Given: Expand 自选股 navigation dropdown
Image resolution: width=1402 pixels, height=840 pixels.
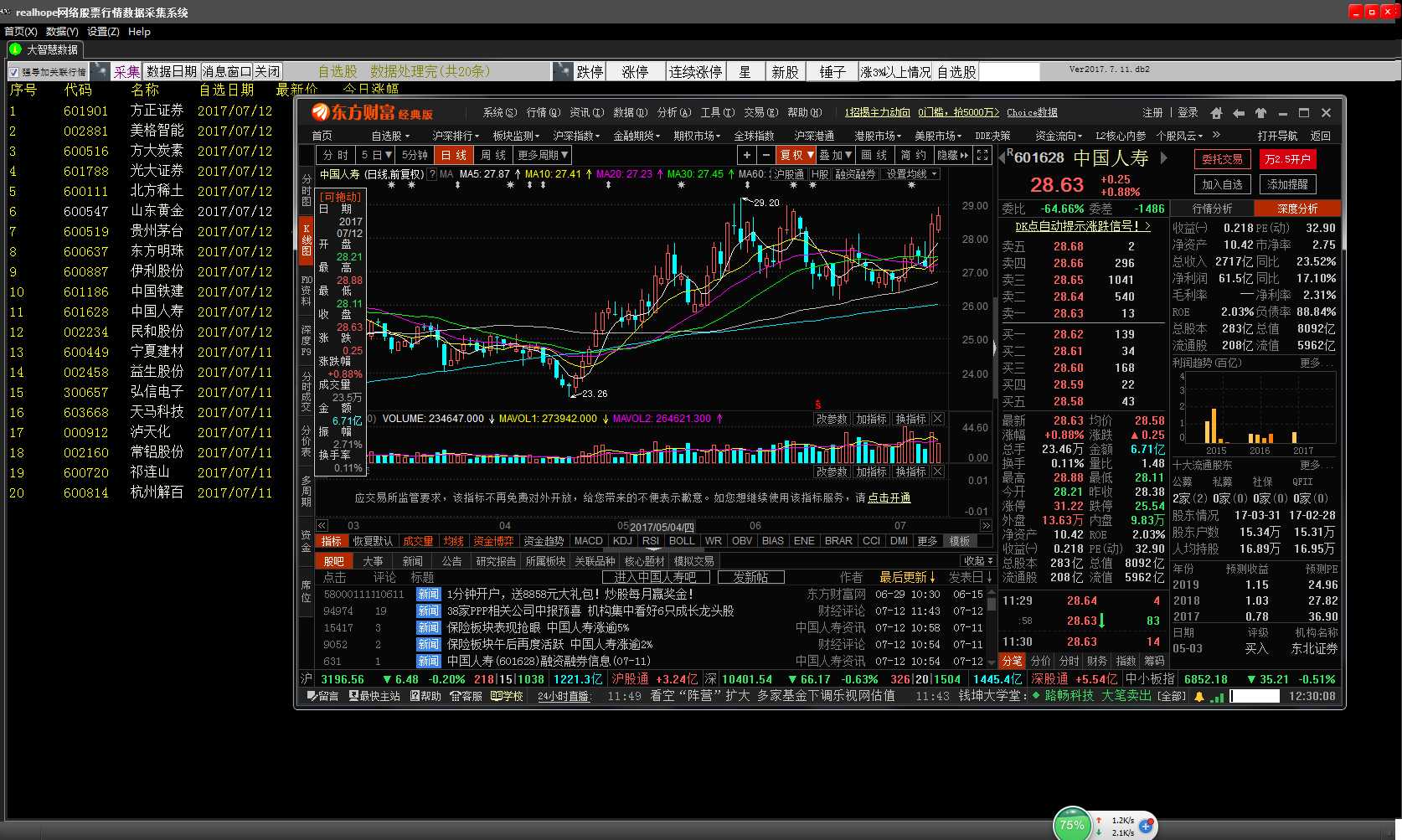Looking at the screenshot, I should click(390, 136).
